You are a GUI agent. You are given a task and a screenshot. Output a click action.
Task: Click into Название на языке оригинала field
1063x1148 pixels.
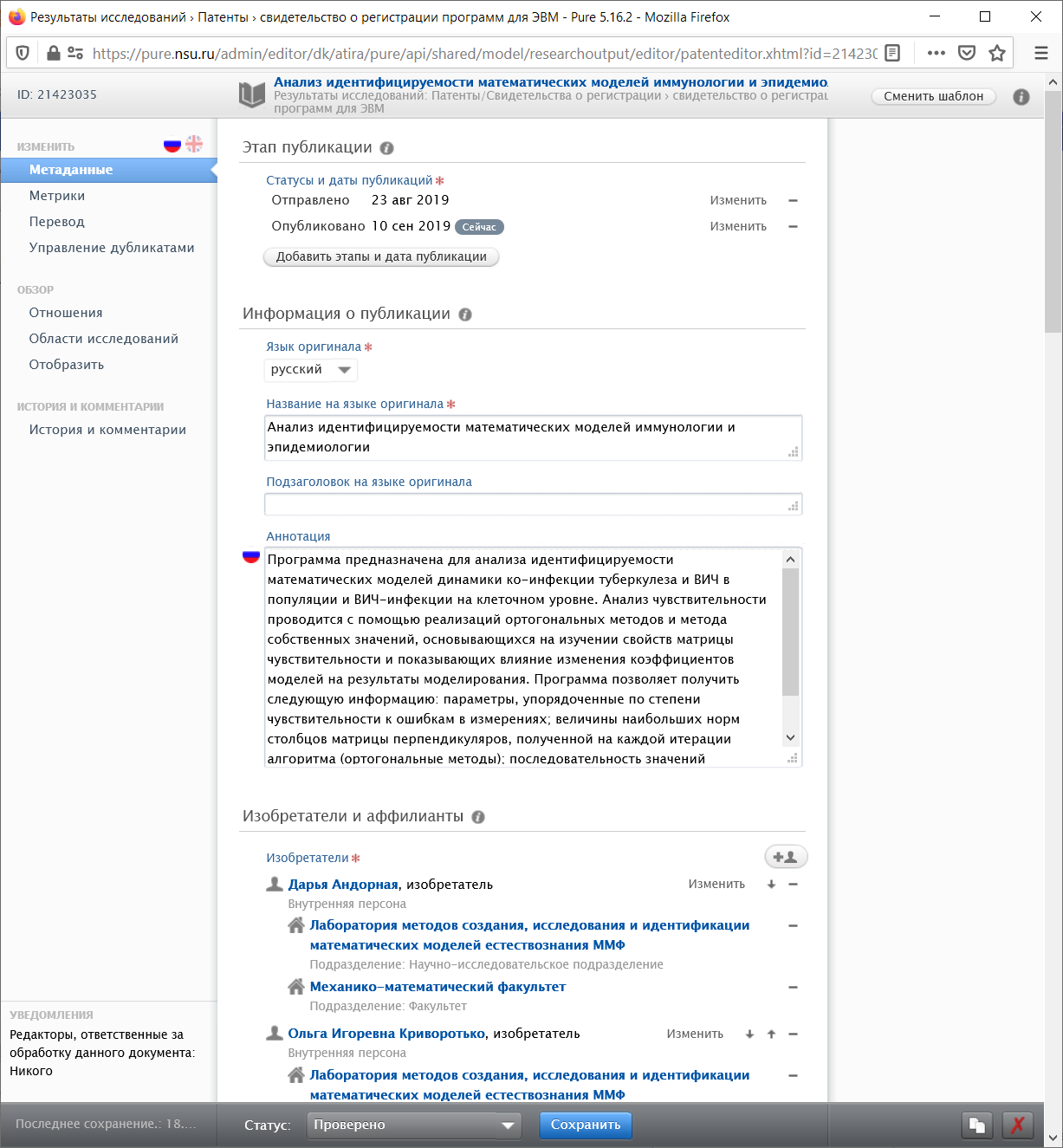click(x=533, y=438)
